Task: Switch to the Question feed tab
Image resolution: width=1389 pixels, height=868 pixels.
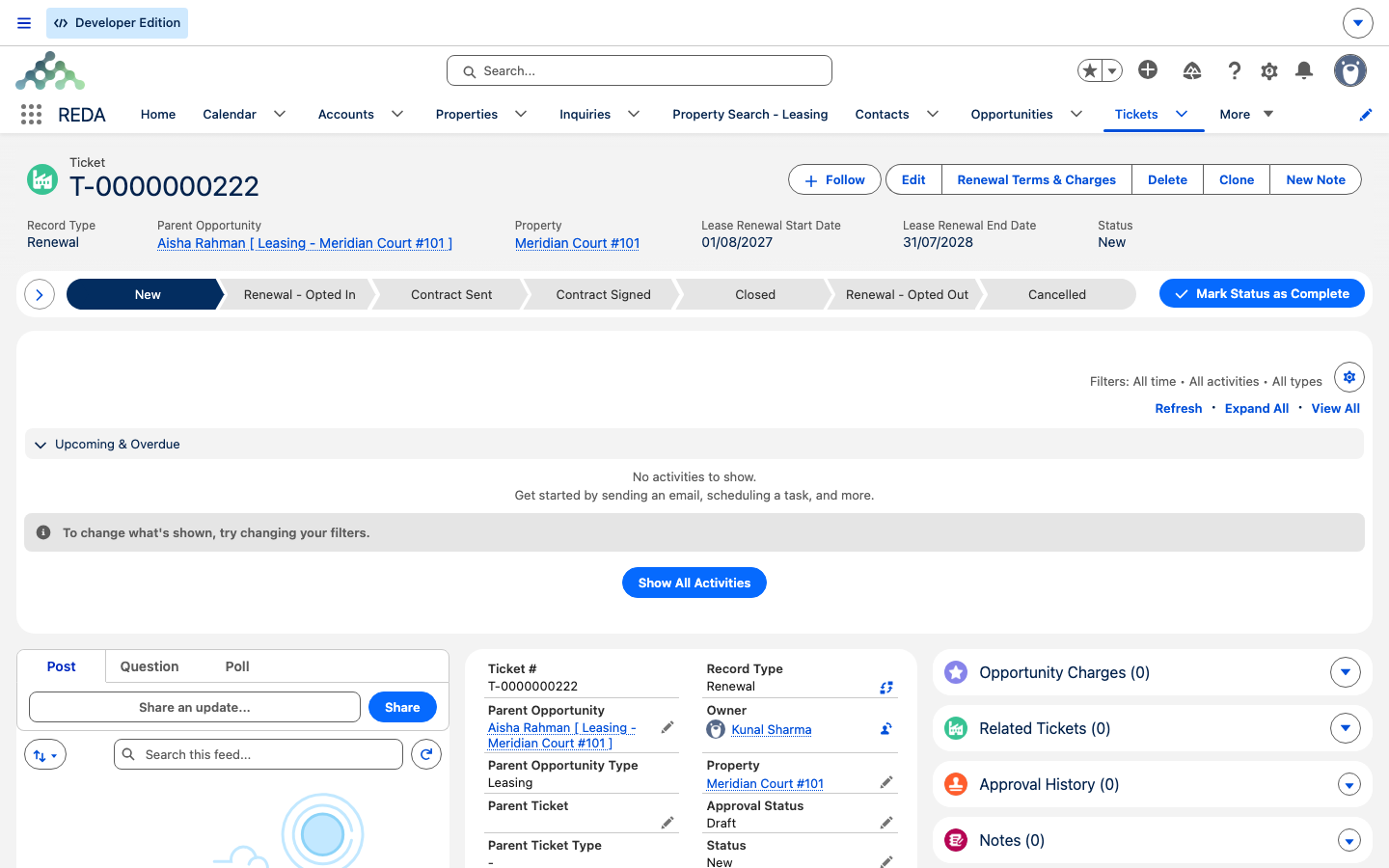Action: [150, 666]
